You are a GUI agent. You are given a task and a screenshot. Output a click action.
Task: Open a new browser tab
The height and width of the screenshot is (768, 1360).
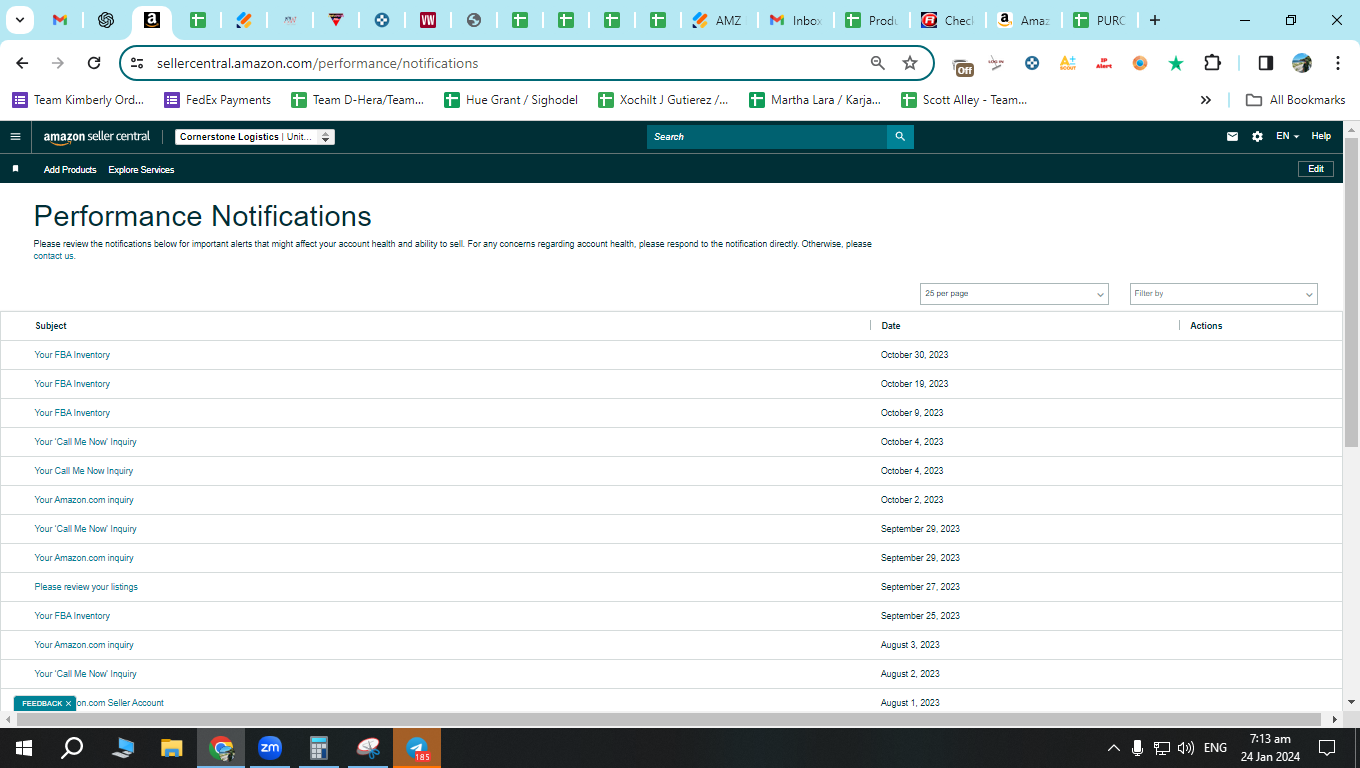click(x=1155, y=20)
